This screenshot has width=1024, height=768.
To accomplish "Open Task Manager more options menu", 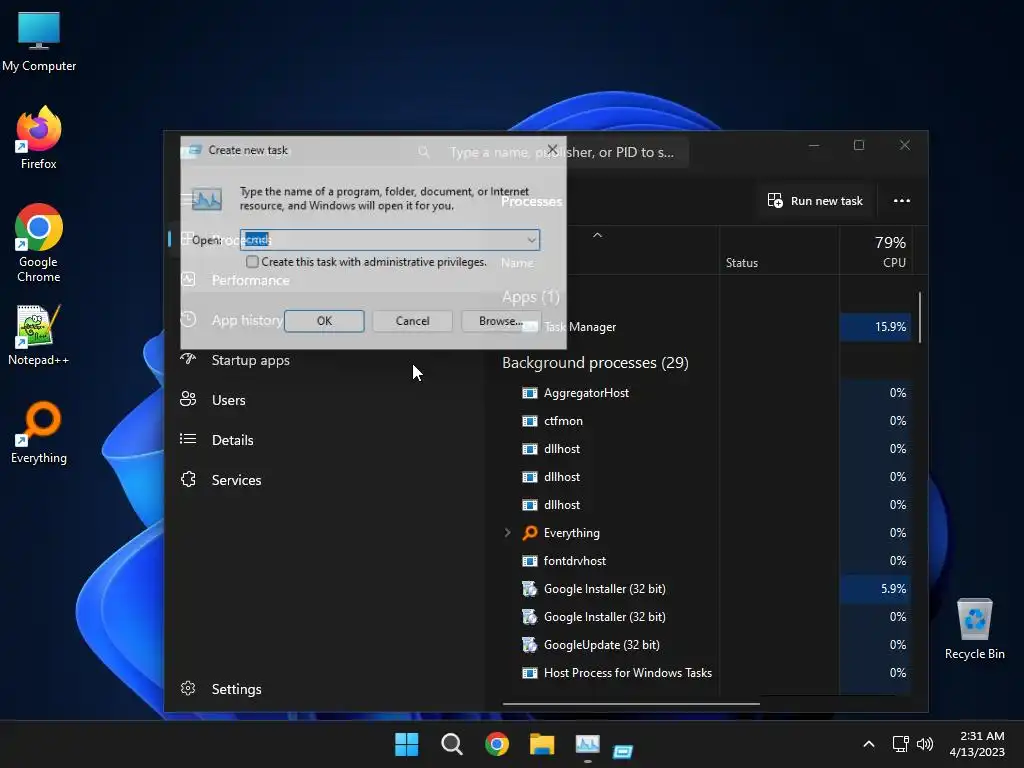I will [902, 200].
